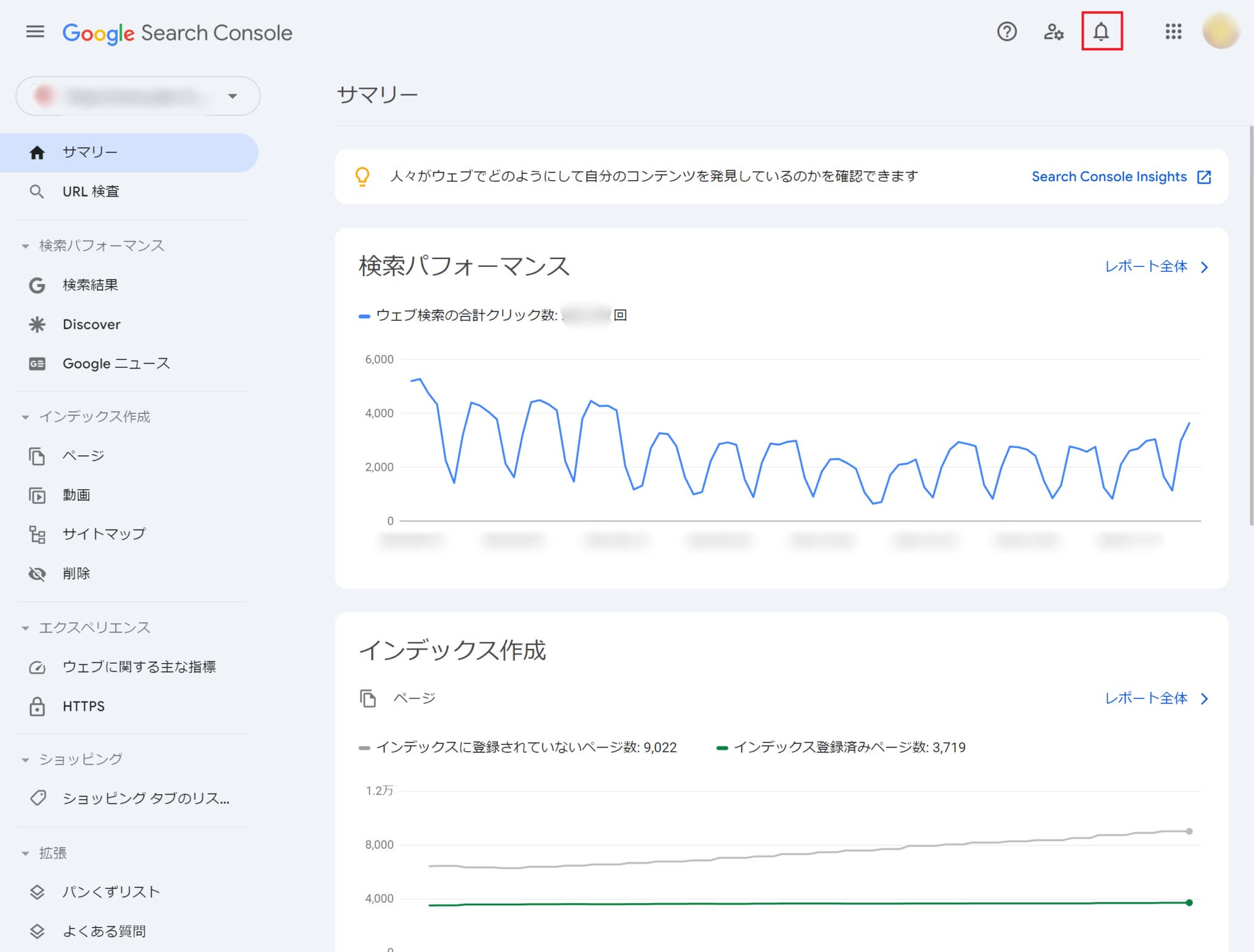Click the user account avatar
The width and height of the screenshot is (1254, 952).
click(x=1220, y=31)
